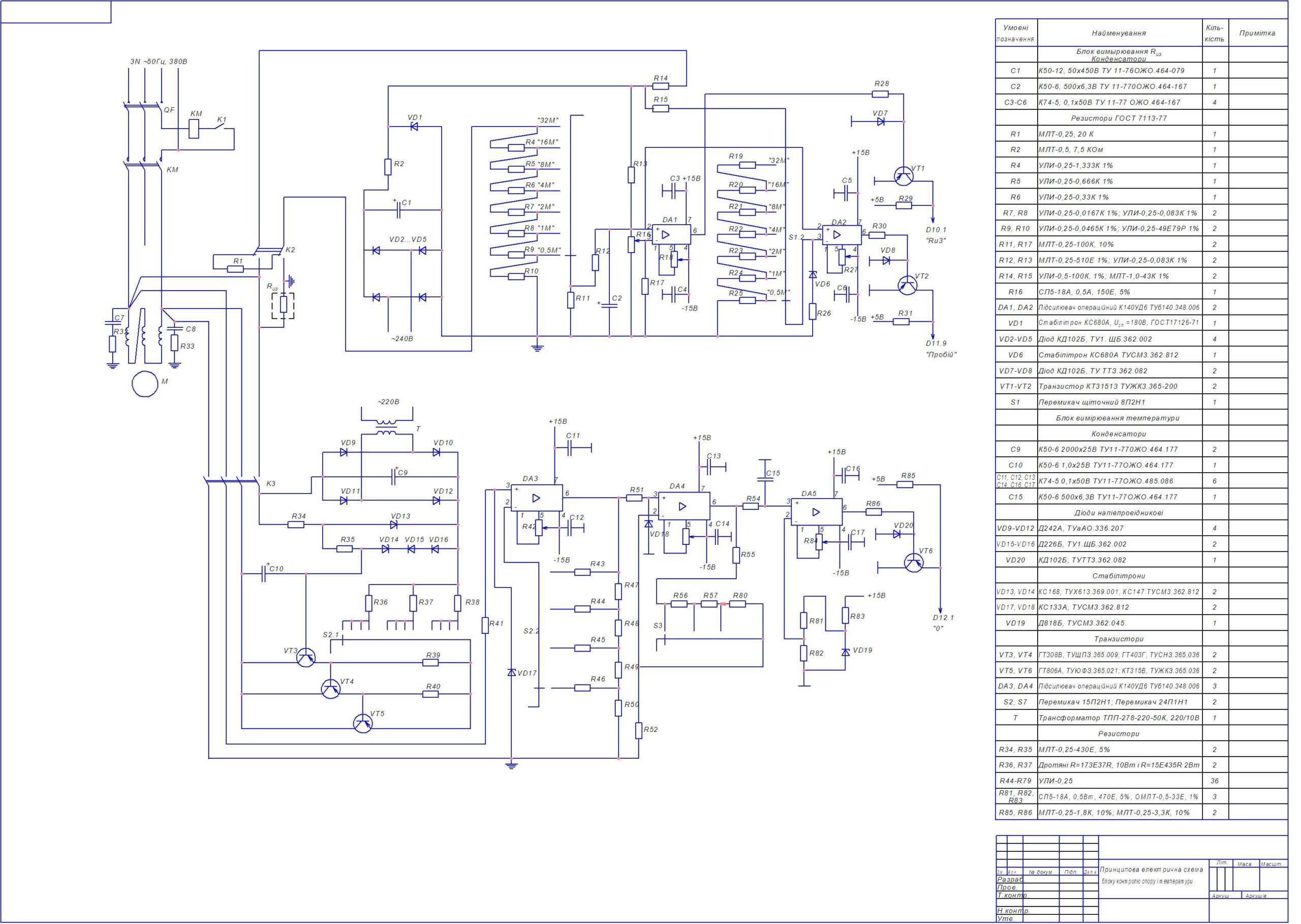Click the KM contactor coil symbol
This screenshot has height=924, width=1301.
[195, 129]
